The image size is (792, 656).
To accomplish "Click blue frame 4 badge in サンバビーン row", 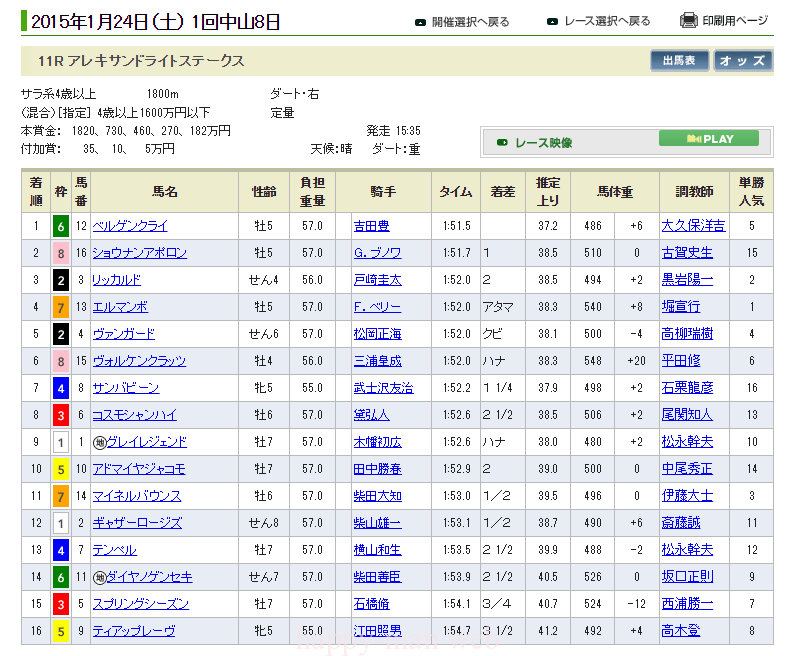I will click(61, 388).
